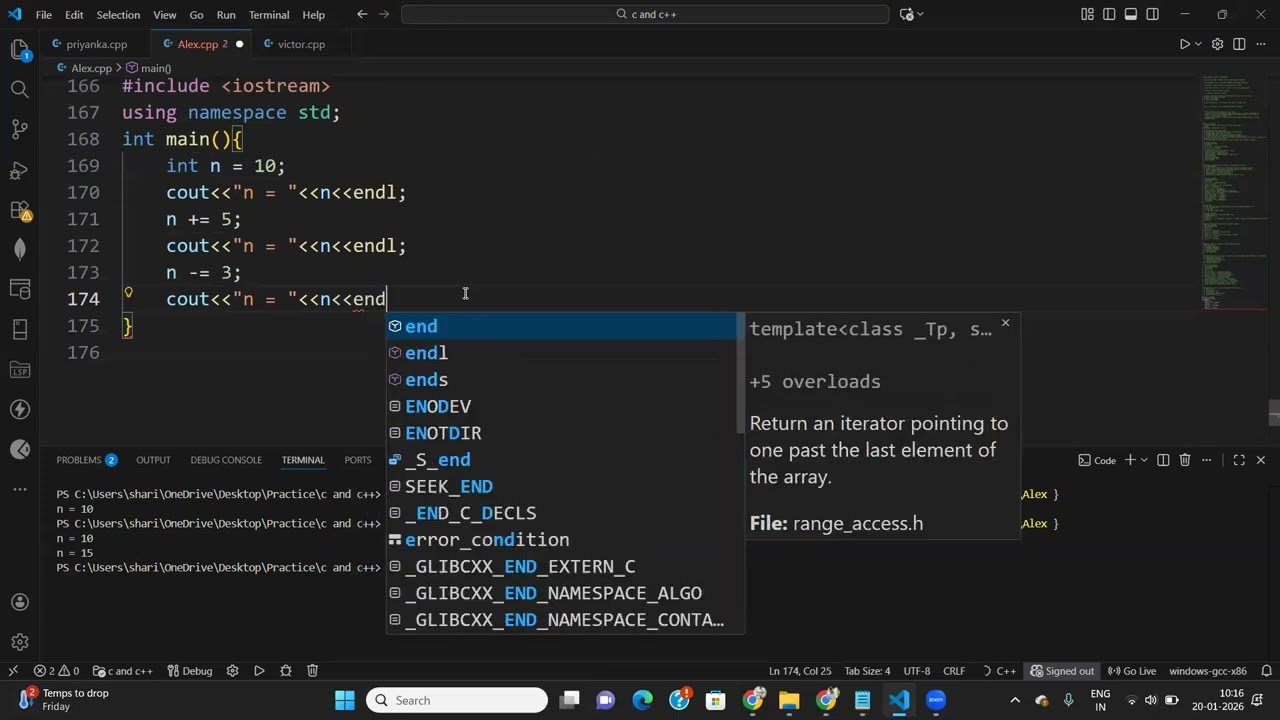The width and height of the screenshot is (1280, 720).
Task: Open the Terminal menu
Action: (x=269, y=15)
